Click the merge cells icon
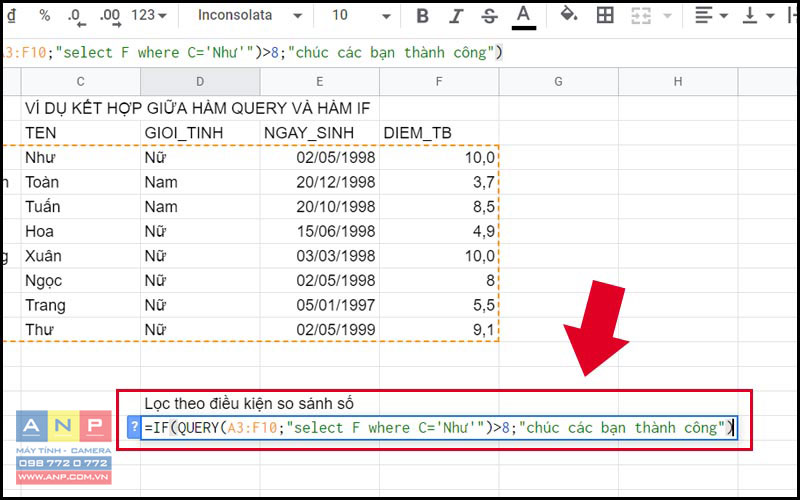This screenshot has width=800, height=500. (x=640, y=16)
